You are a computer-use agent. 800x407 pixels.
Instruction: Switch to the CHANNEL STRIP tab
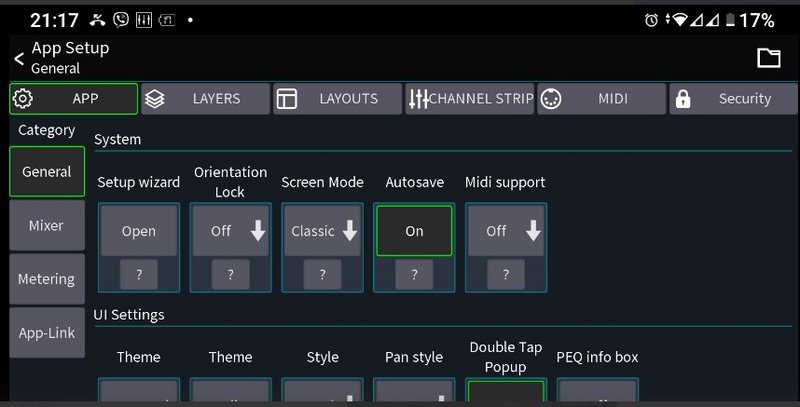click(x=470, y=99)
